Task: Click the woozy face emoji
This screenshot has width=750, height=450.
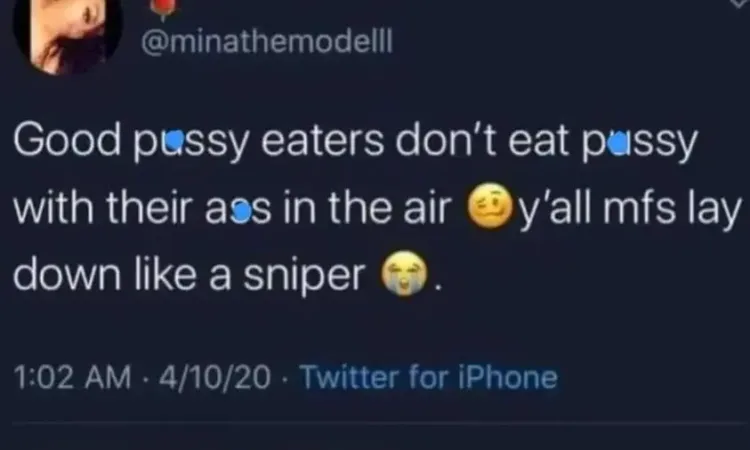Action: click(490, 206)
